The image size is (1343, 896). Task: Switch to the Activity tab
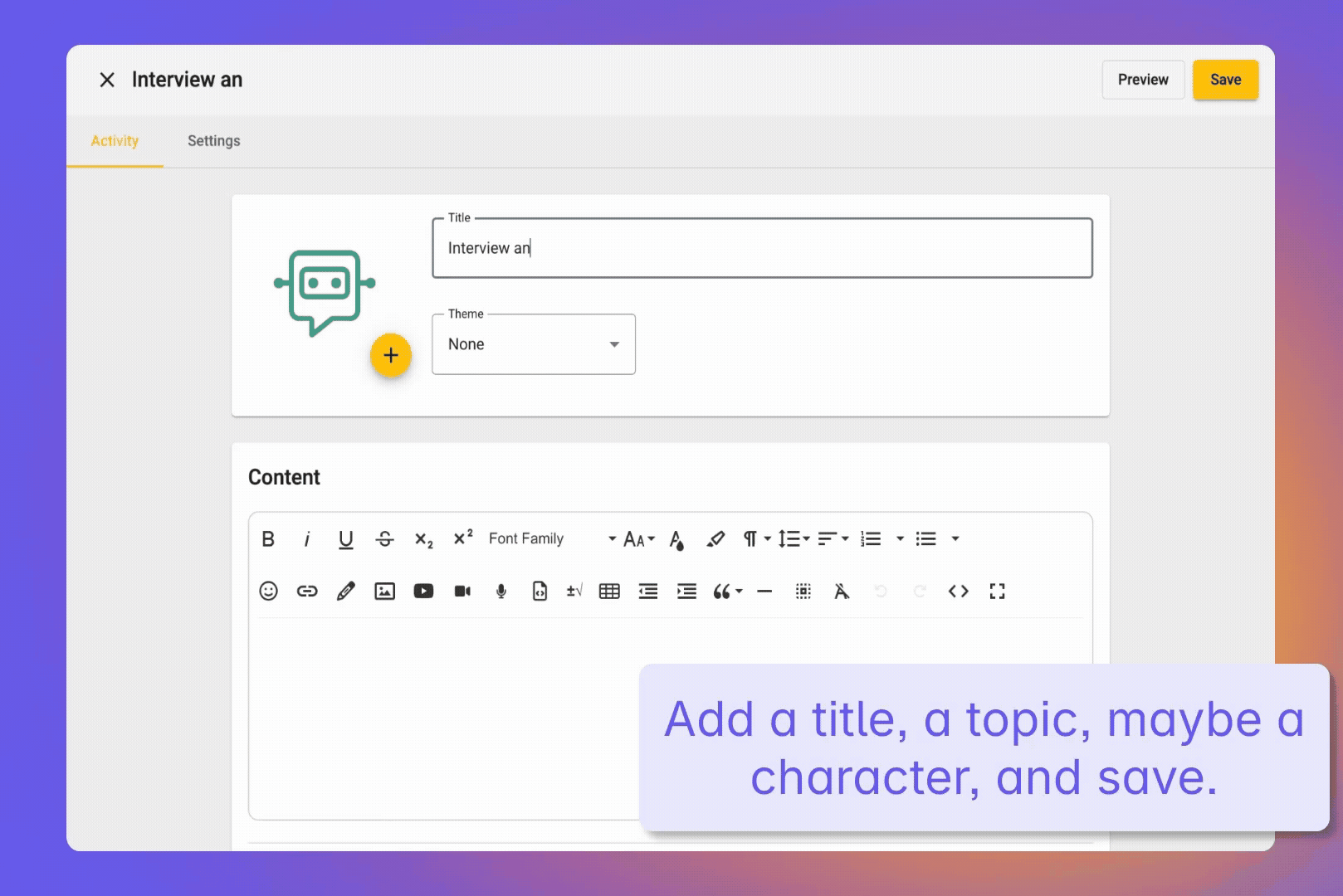pos(115,141)
